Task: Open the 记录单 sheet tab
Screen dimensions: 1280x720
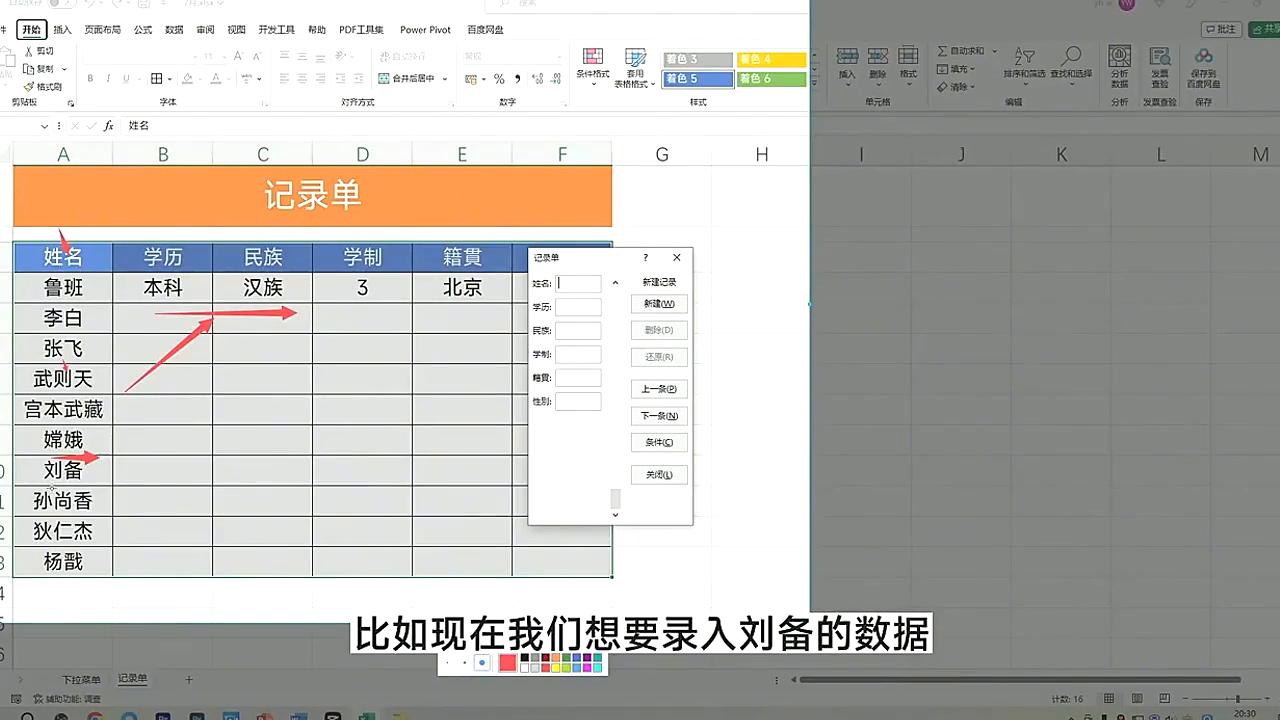Action: pos(133,679)
